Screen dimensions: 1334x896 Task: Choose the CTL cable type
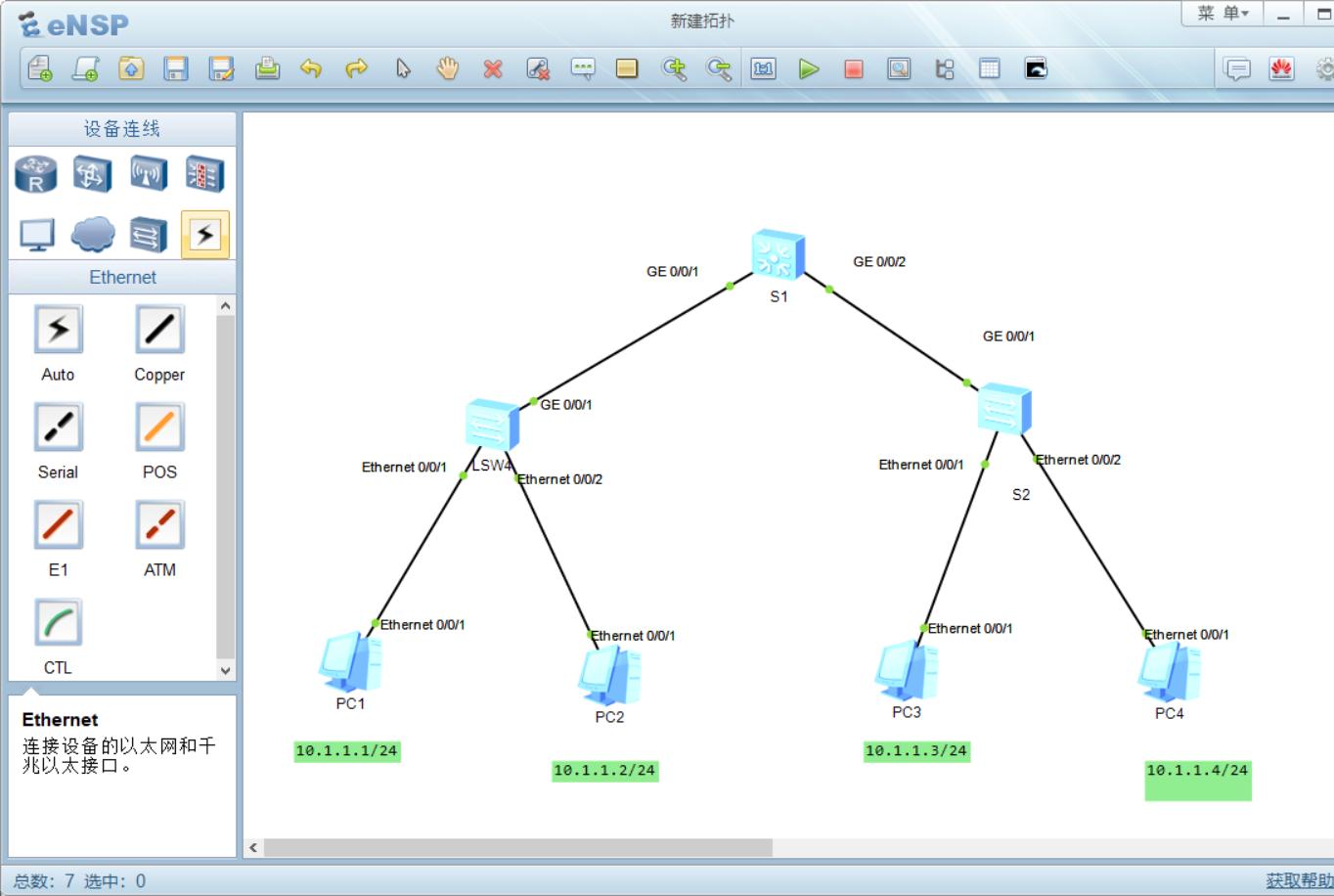tap(58, 622)
